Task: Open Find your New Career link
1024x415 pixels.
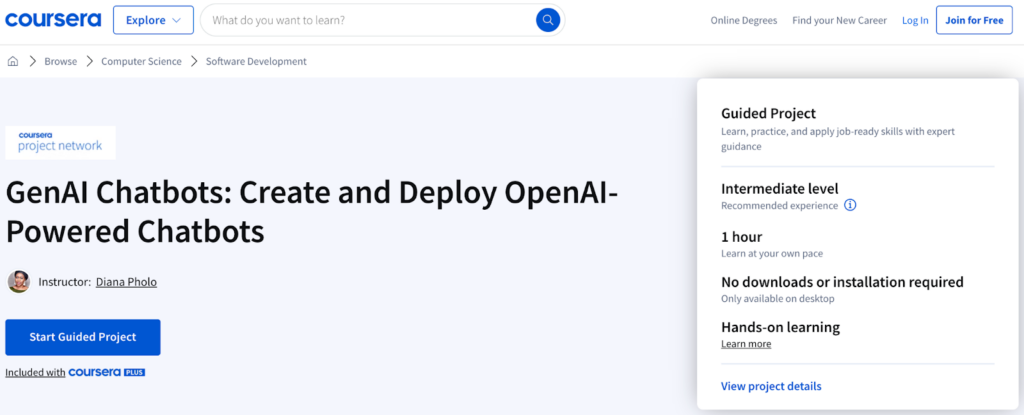Action: (839, 20)
